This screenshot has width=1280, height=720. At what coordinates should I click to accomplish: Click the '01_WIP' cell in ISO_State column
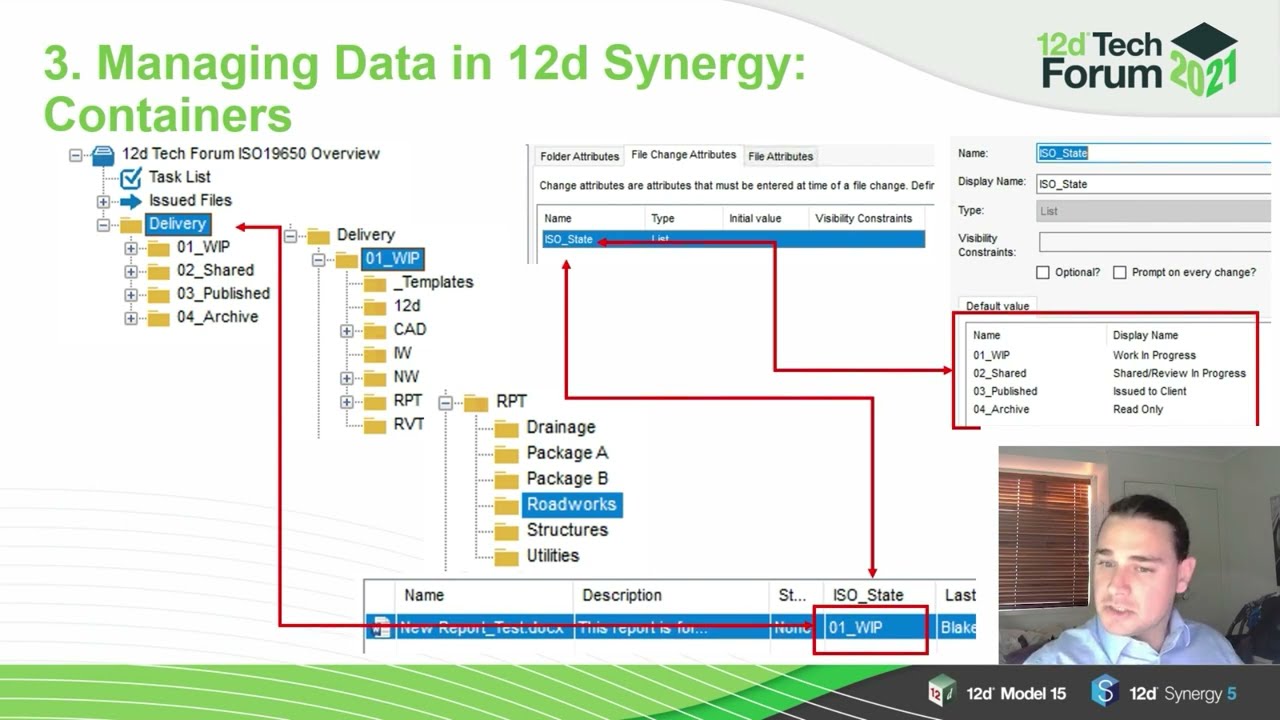[871, 628]
